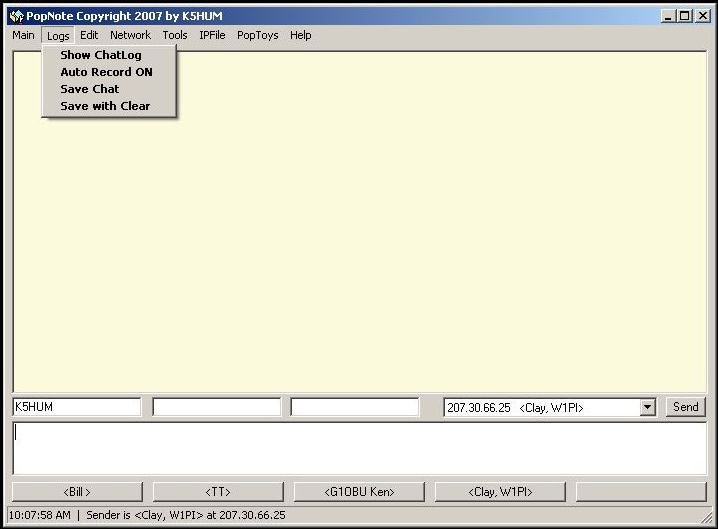This screenshot has width=718, height=529.
Task: Click the Sender is <Clay, W1PI> status text
Action: point(186,515)
